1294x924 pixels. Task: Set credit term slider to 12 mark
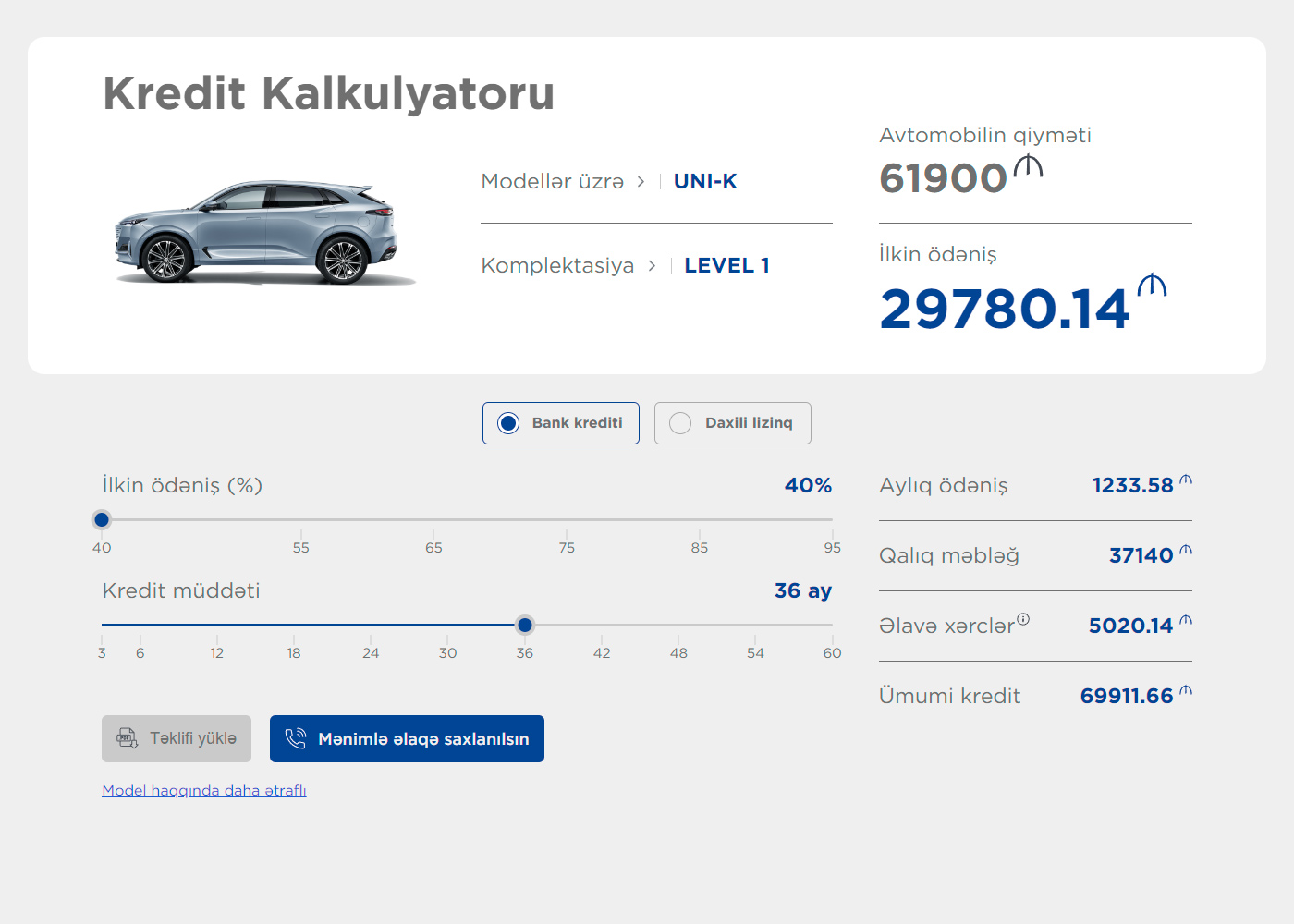click(x=217, y=626)
